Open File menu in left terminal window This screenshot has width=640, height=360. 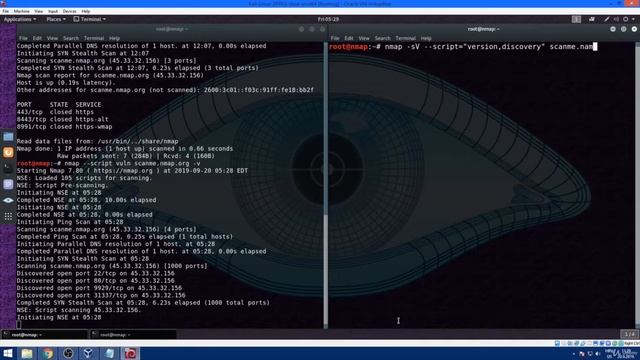pyautogui.click(x=23, y=38)
